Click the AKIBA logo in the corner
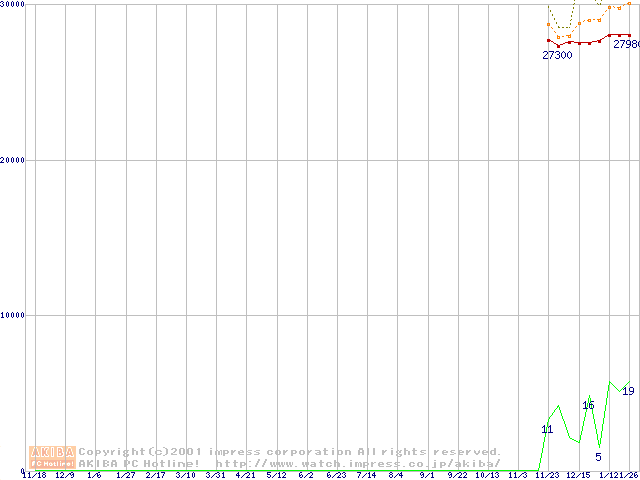The width and height of the screenshot is (640, 480). pos(52,457)
